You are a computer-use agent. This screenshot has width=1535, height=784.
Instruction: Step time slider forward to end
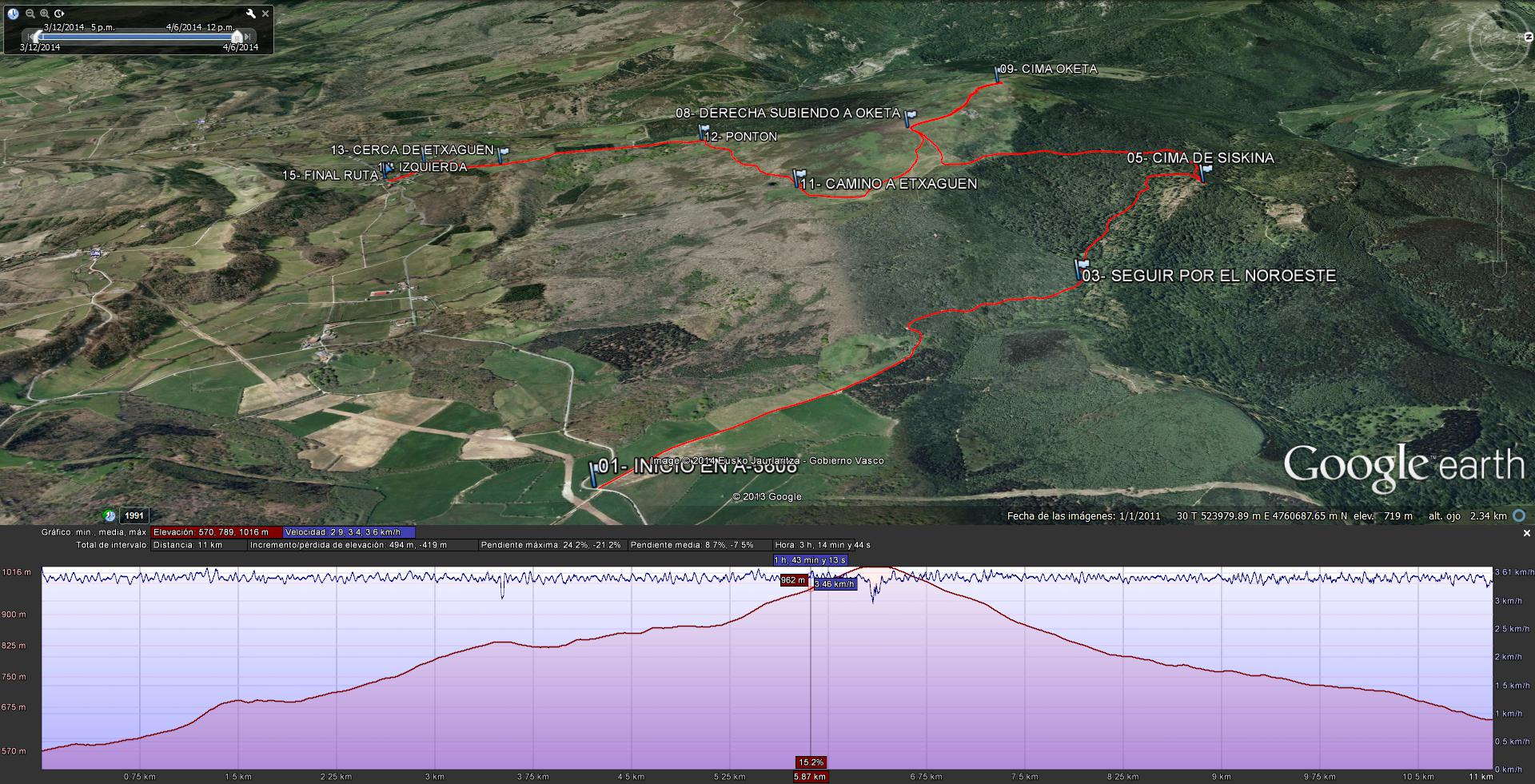[x=249, y=37]
